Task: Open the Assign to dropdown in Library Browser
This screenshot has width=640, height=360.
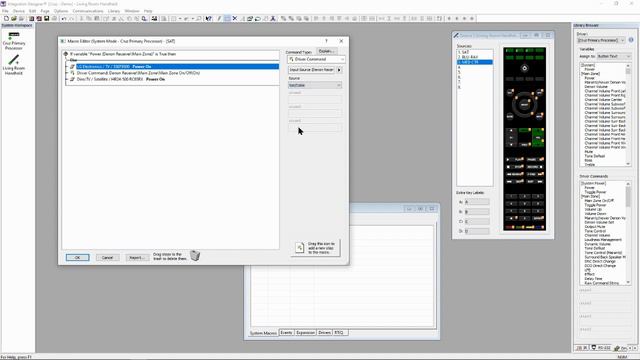Action: click(614, 56)
